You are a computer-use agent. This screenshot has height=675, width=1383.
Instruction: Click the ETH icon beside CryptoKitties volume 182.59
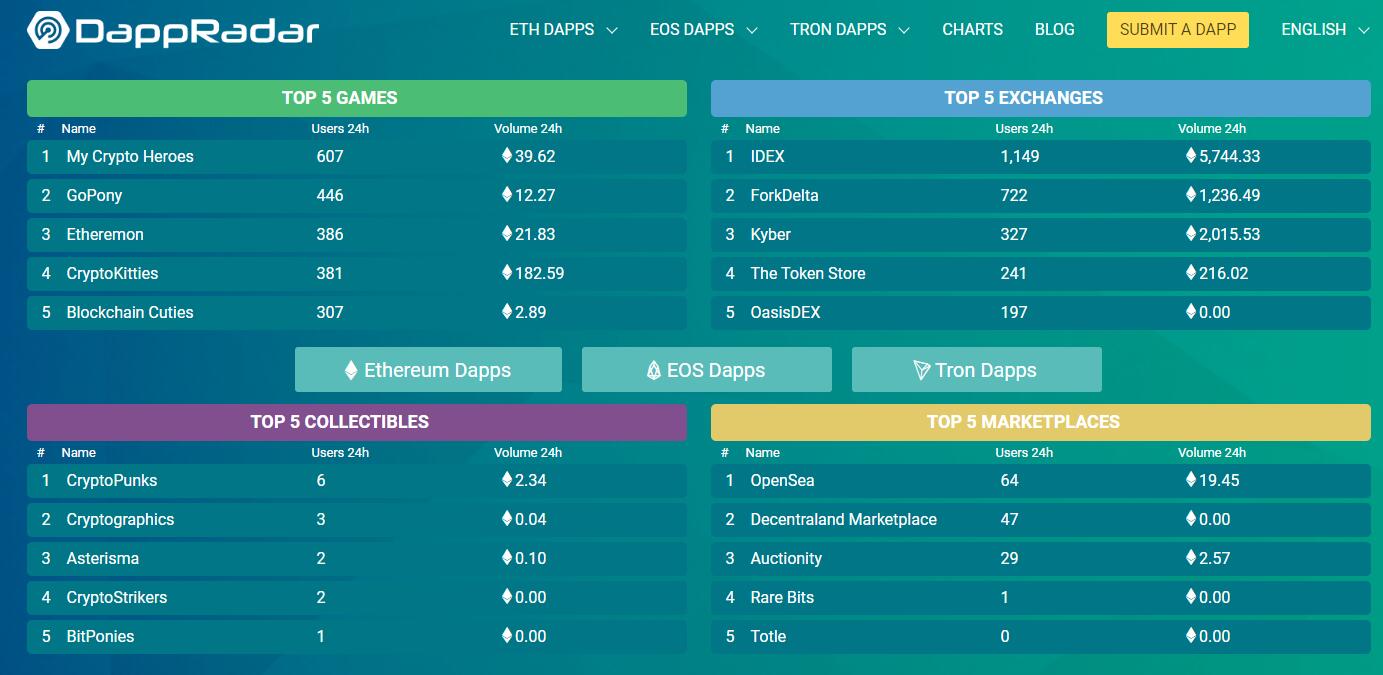point(507,273)
